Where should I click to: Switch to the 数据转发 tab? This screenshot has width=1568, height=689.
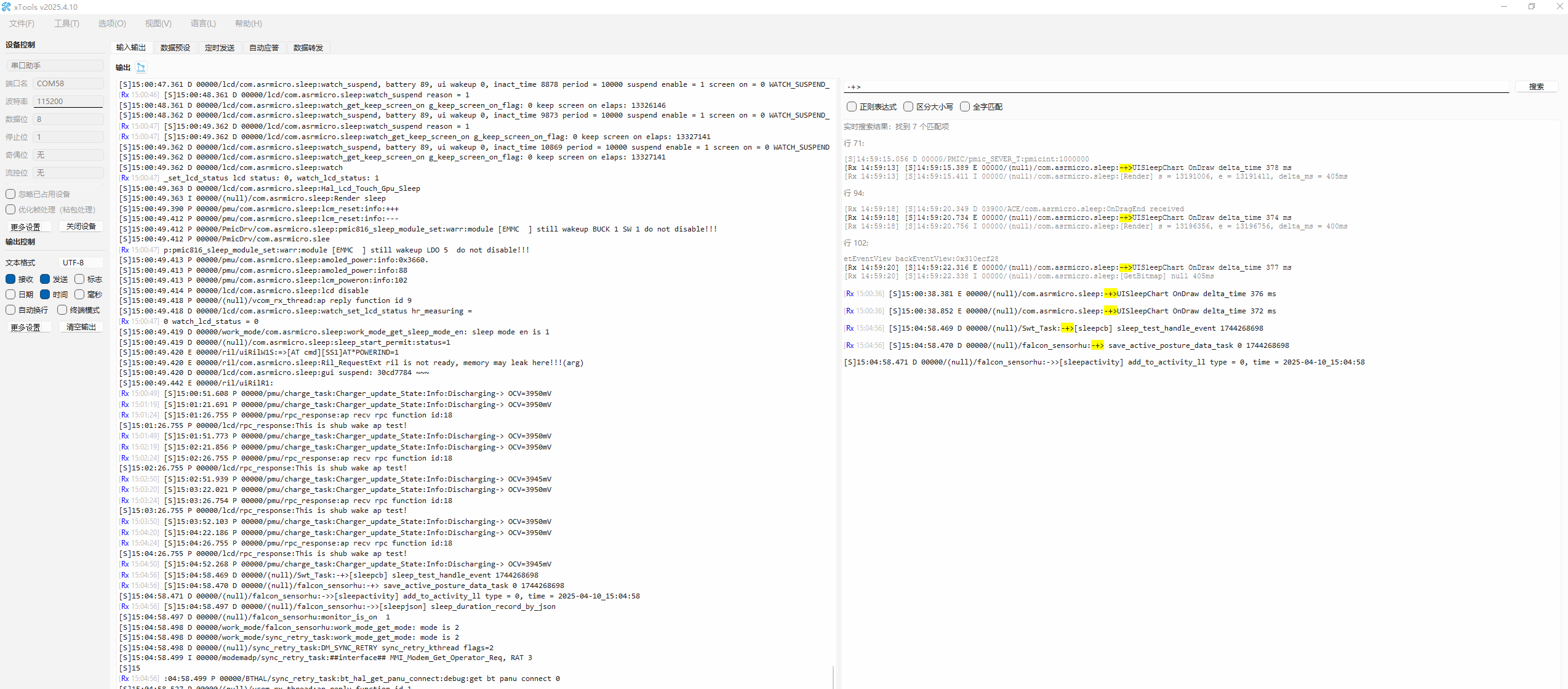[x=308, y=47]
